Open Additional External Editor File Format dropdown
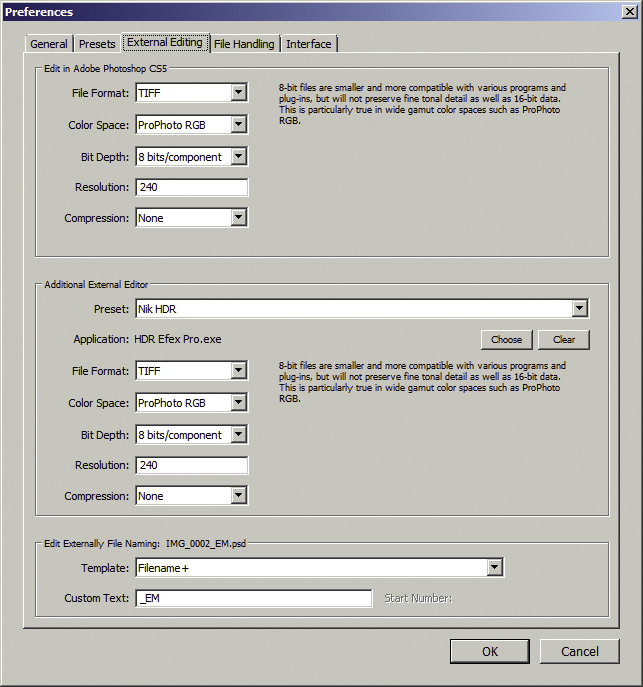The width and height of the screenshot is (643, 687). 192,371
